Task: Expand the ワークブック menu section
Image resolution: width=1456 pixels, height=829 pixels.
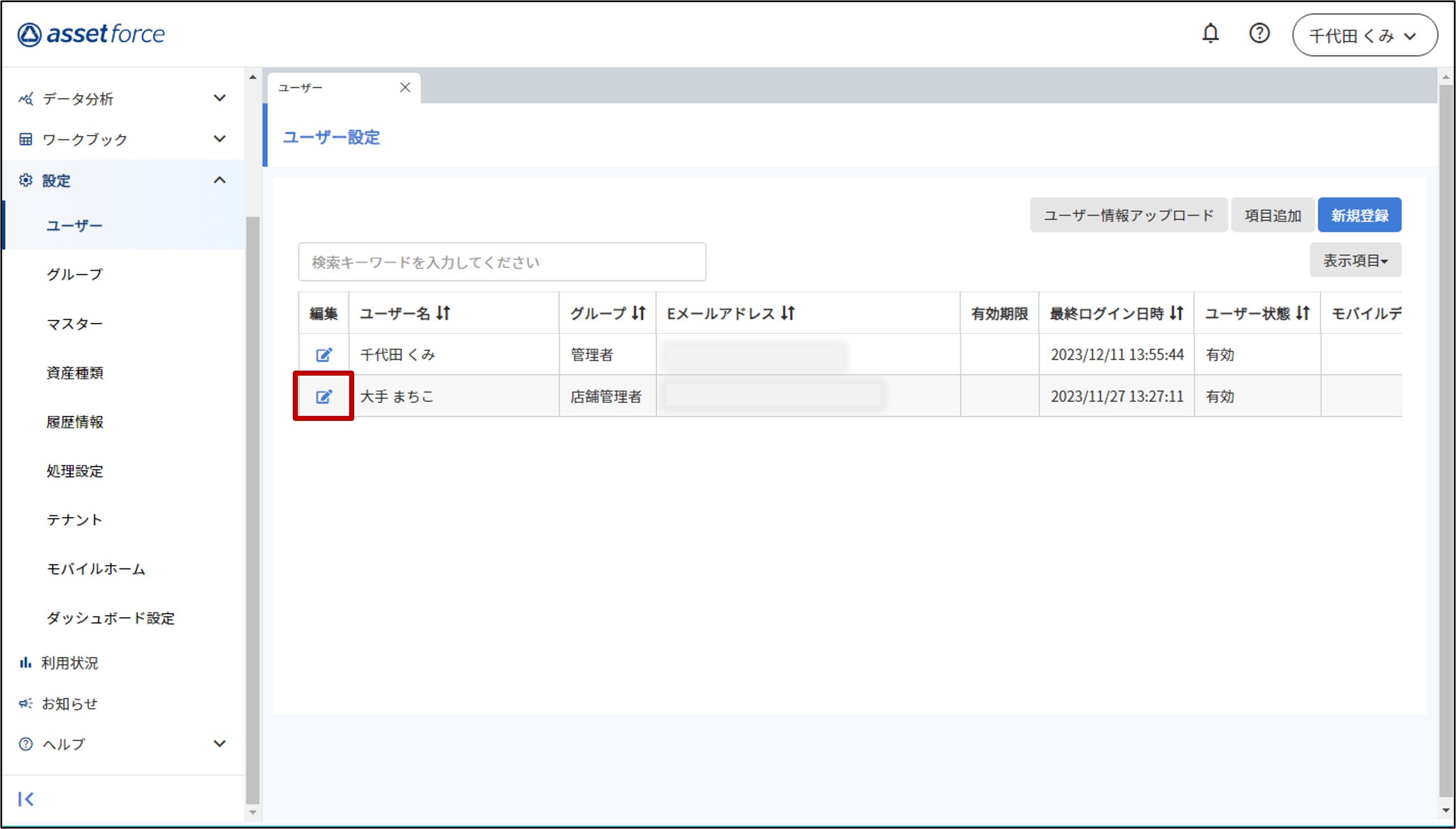Action: (x=220, y=139)
